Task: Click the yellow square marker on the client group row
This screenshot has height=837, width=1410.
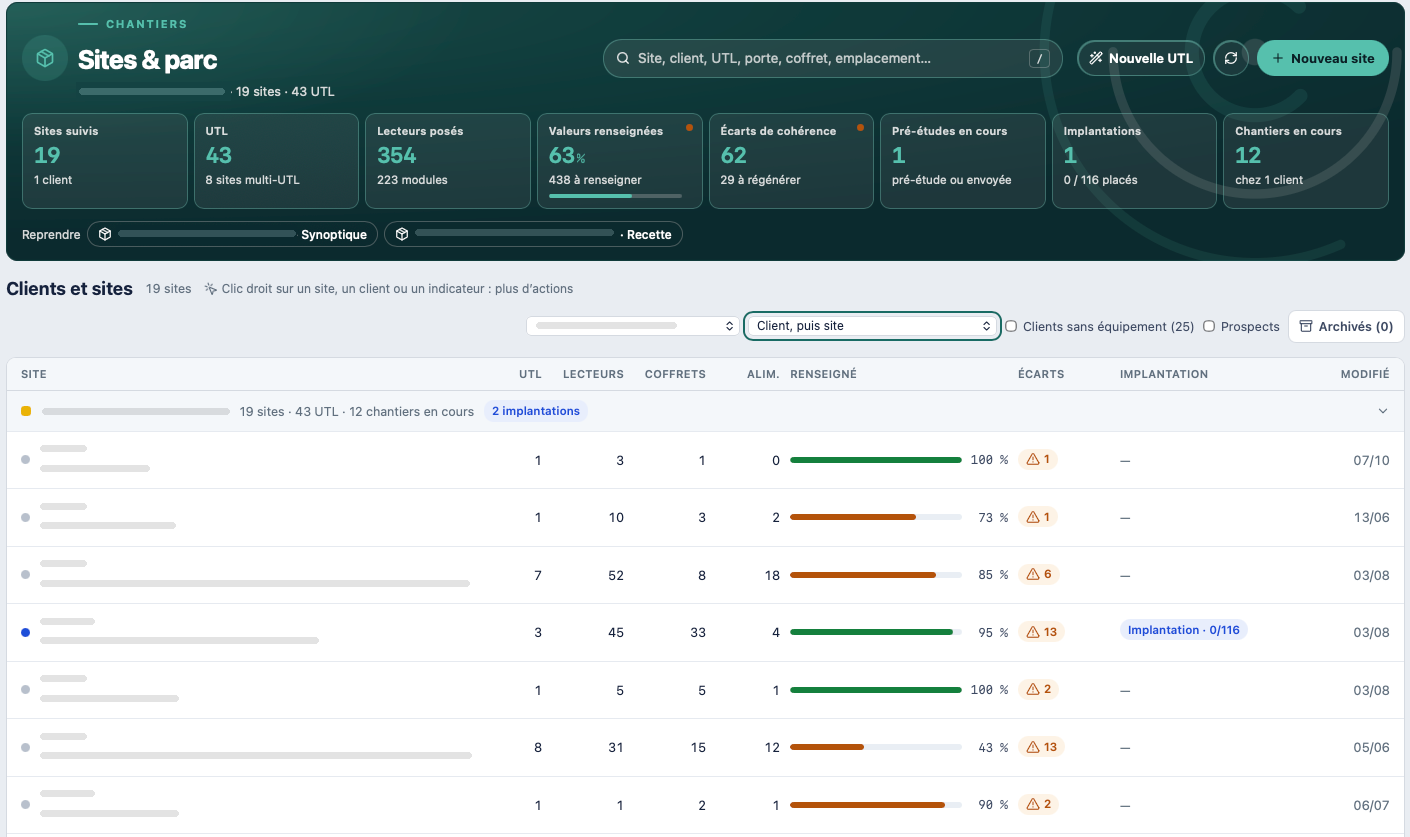Action: (x=26, y=411)
